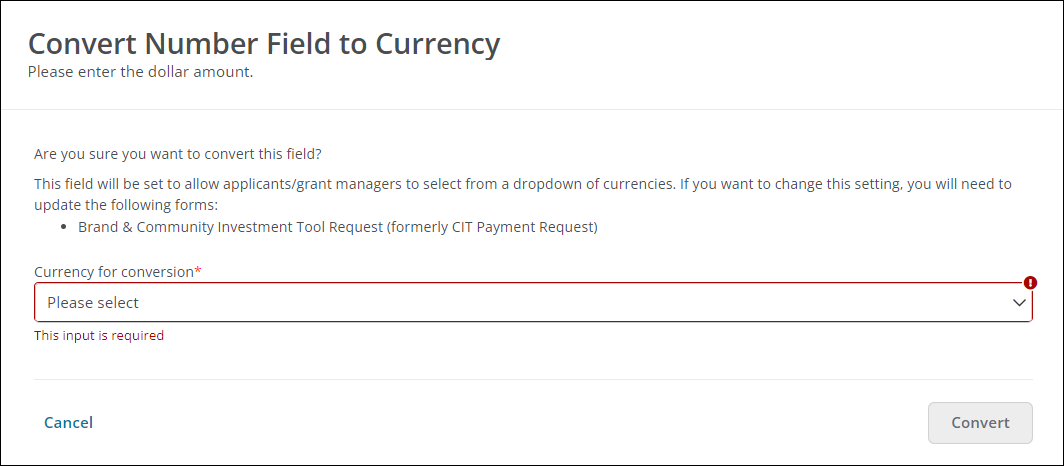The width and height of the screenshot is (1064, 466).
Task: Click the "Are you sure" confirmation question
Action: coord(178,154)
